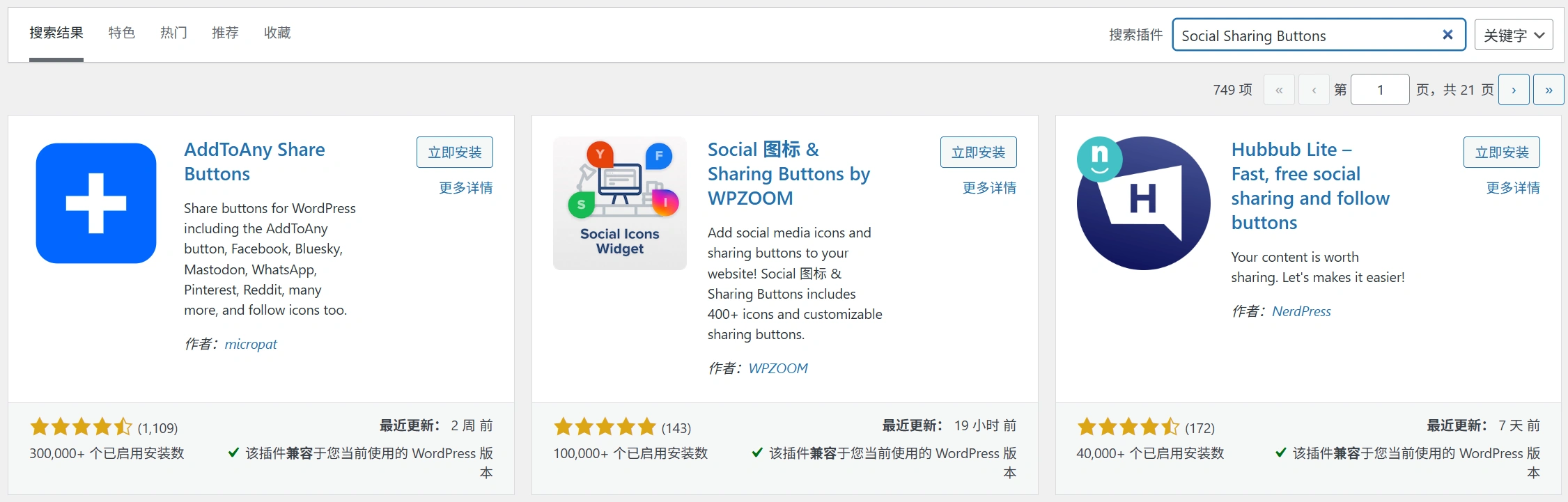
Task: Open the 推荐 tab
Action: tap(225, 33)
